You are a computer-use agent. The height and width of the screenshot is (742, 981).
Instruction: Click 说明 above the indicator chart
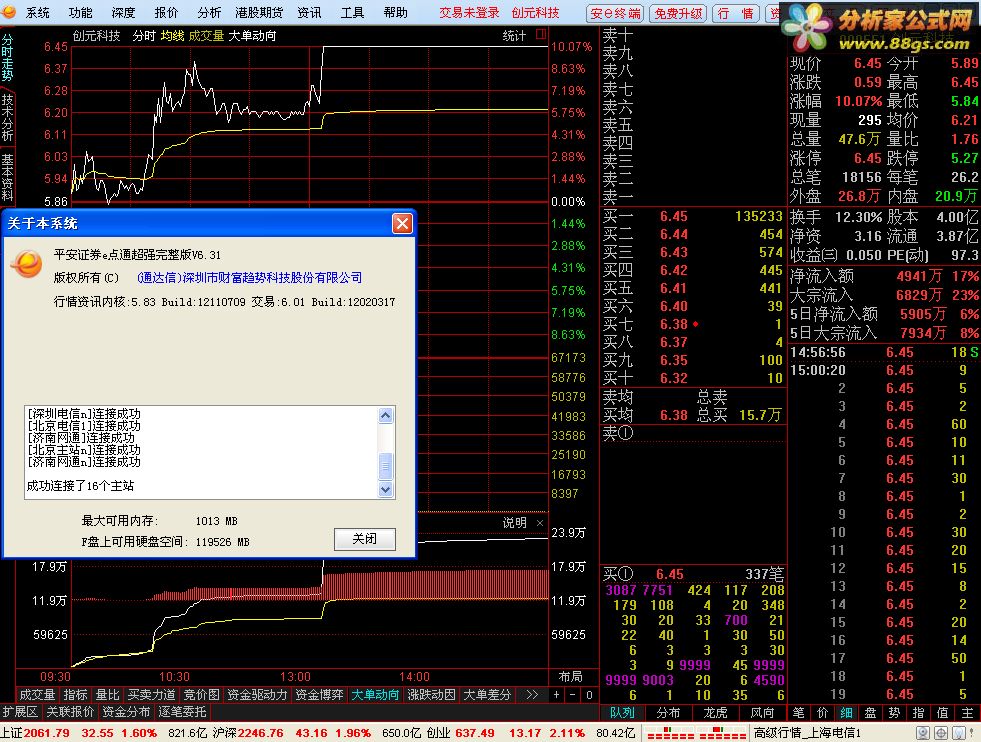[514, 522]
